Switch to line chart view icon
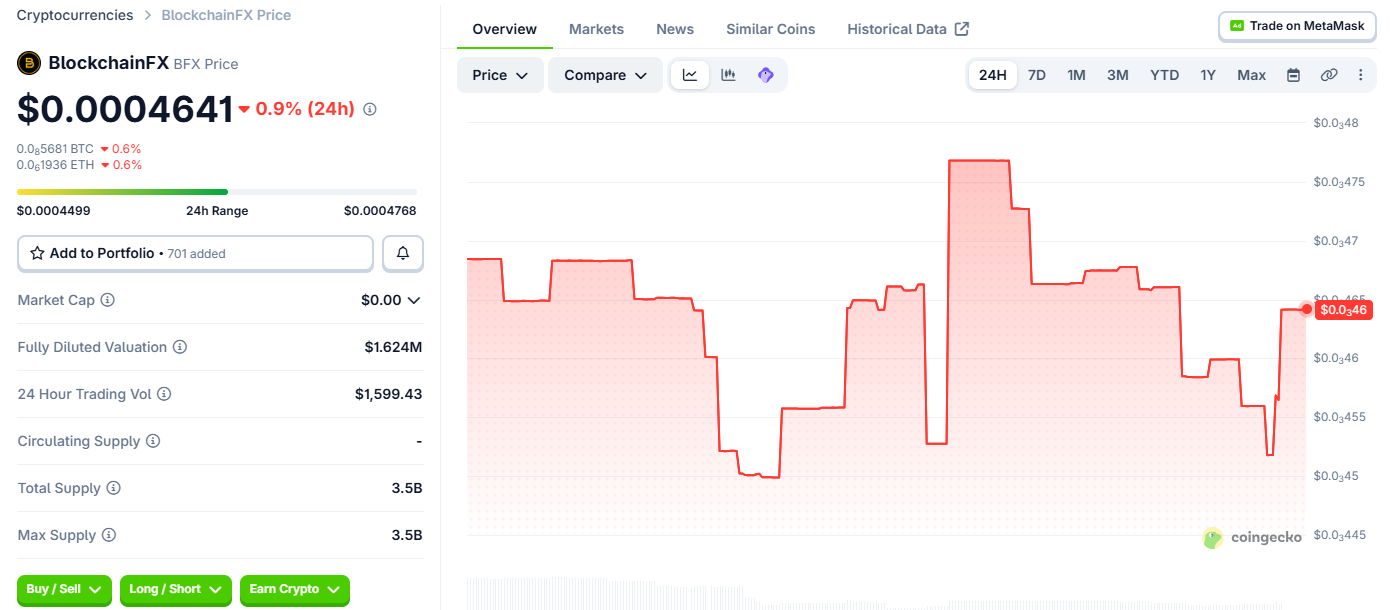 click(x=690, y=75)
